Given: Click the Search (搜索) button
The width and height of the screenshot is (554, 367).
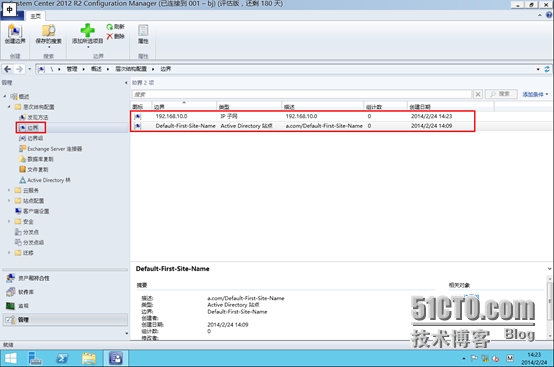Looking at the screenshot, I should [x=501, y=94].
